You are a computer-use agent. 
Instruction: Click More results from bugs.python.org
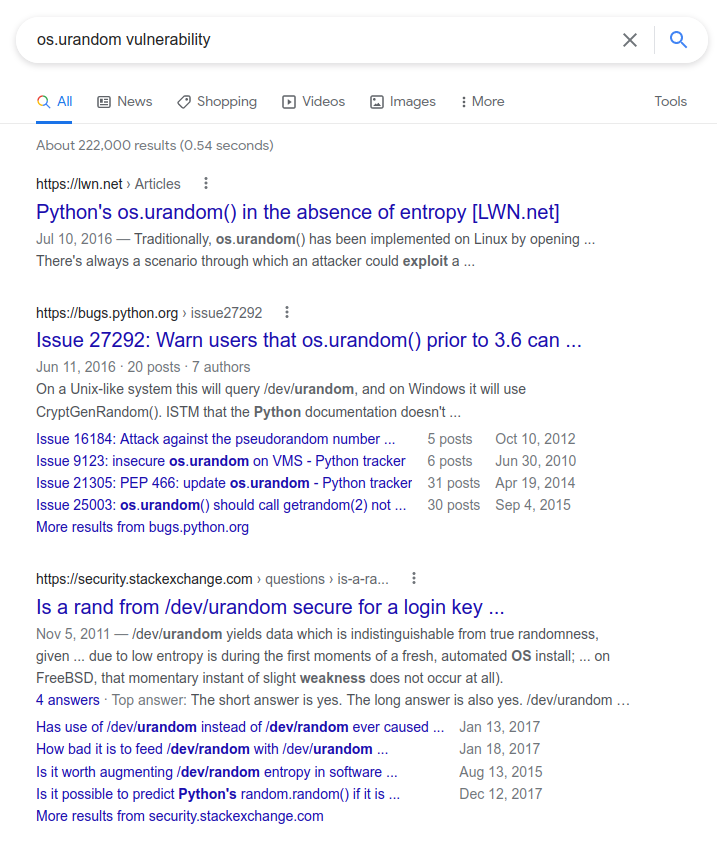[x=142, y=527]
